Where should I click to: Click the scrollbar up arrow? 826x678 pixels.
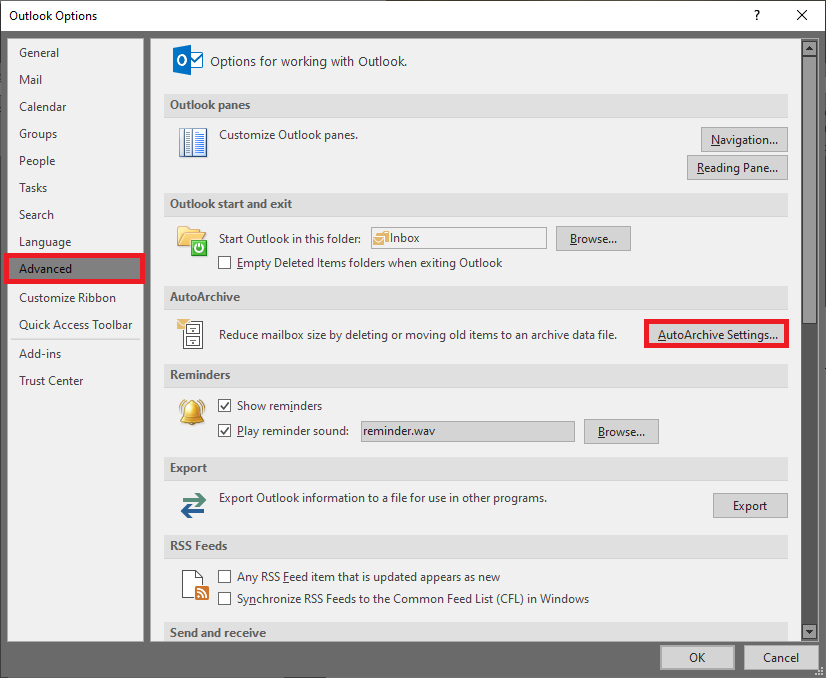(809, 48)
